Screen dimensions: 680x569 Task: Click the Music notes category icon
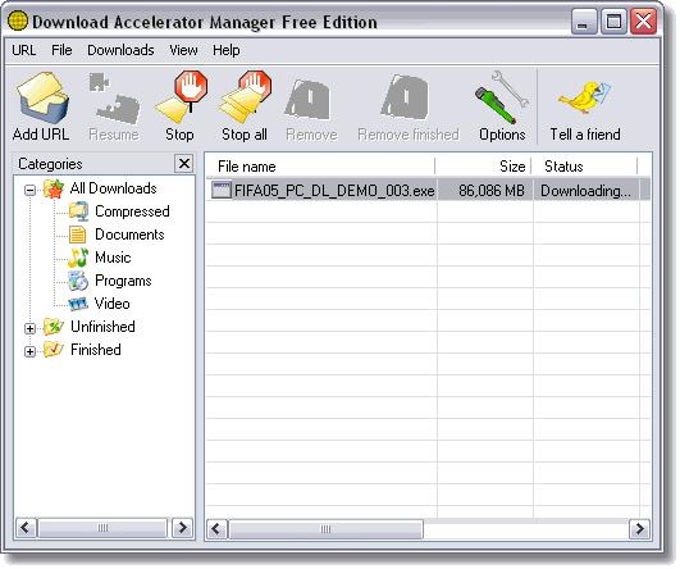point(78,258)
